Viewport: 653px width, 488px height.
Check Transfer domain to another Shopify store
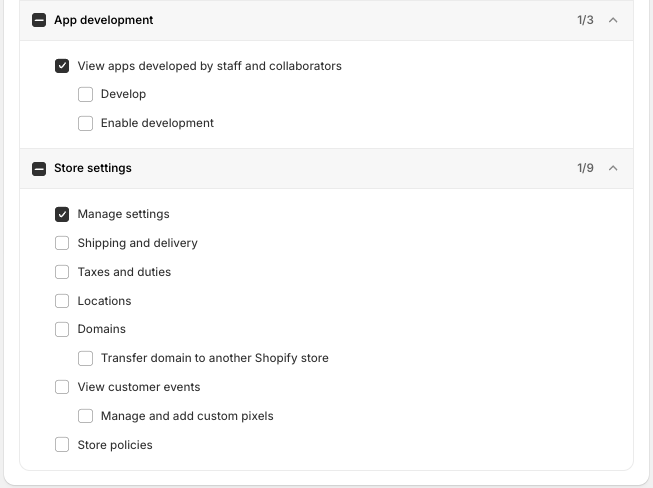[86, 358]
